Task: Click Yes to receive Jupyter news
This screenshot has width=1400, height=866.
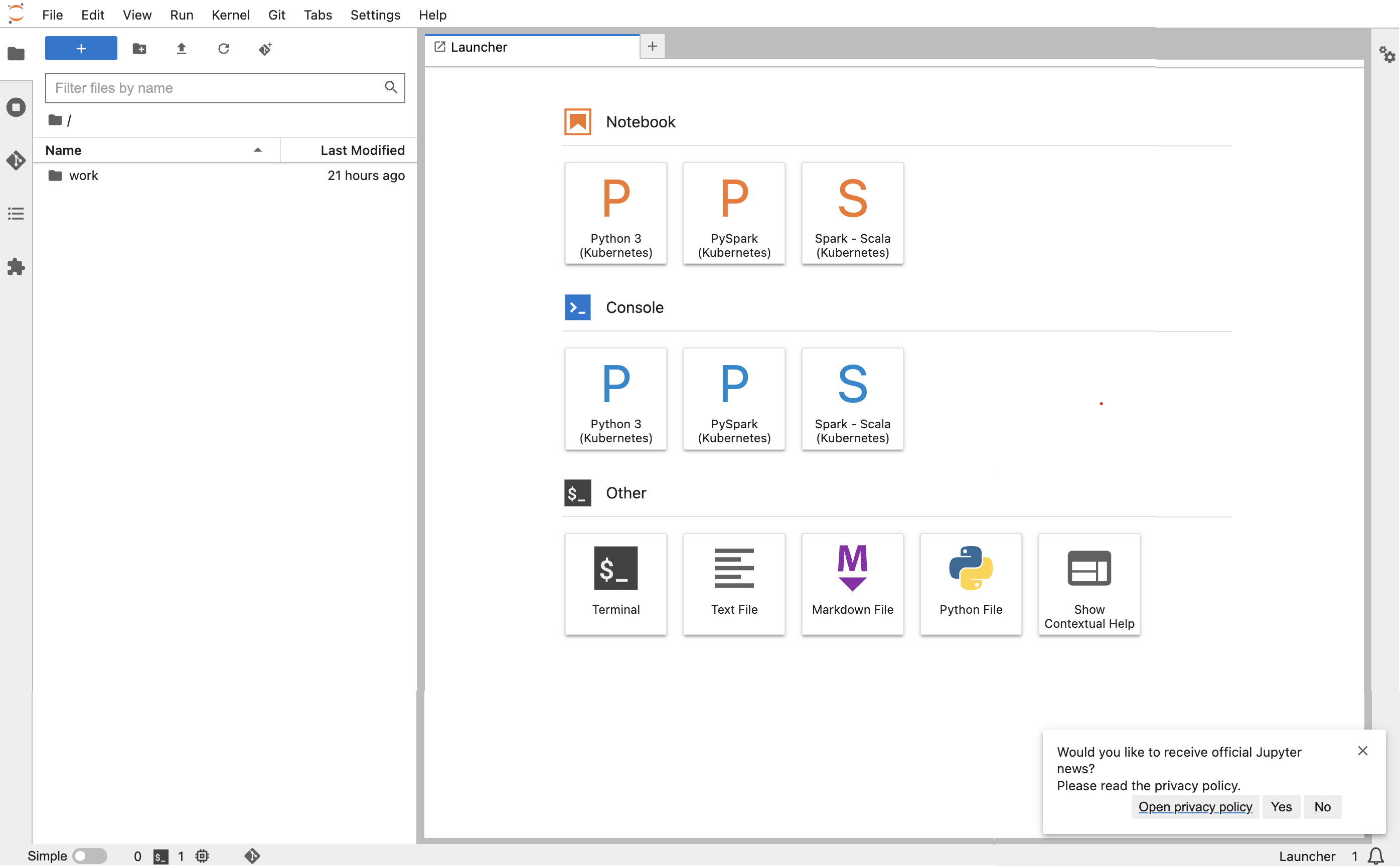Action: point(1281,806)
